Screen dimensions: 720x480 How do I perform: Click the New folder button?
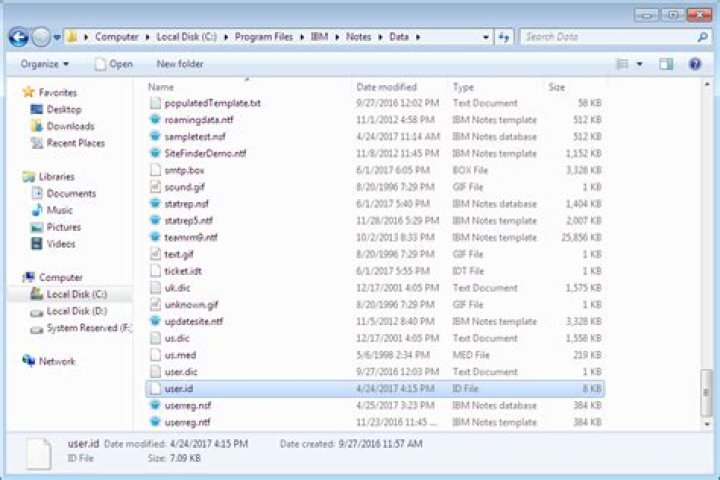pos(180,64)
